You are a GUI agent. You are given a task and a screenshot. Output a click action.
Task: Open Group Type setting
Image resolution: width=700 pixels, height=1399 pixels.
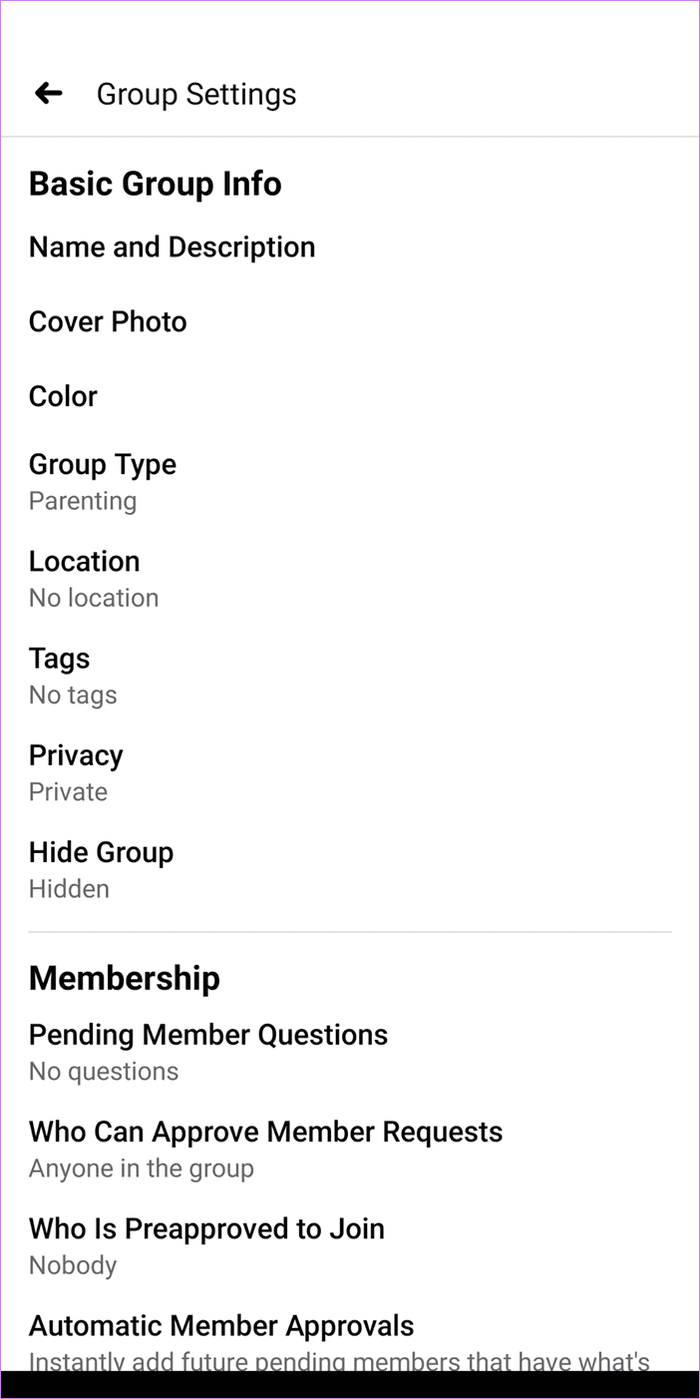[x=350, y=481]
